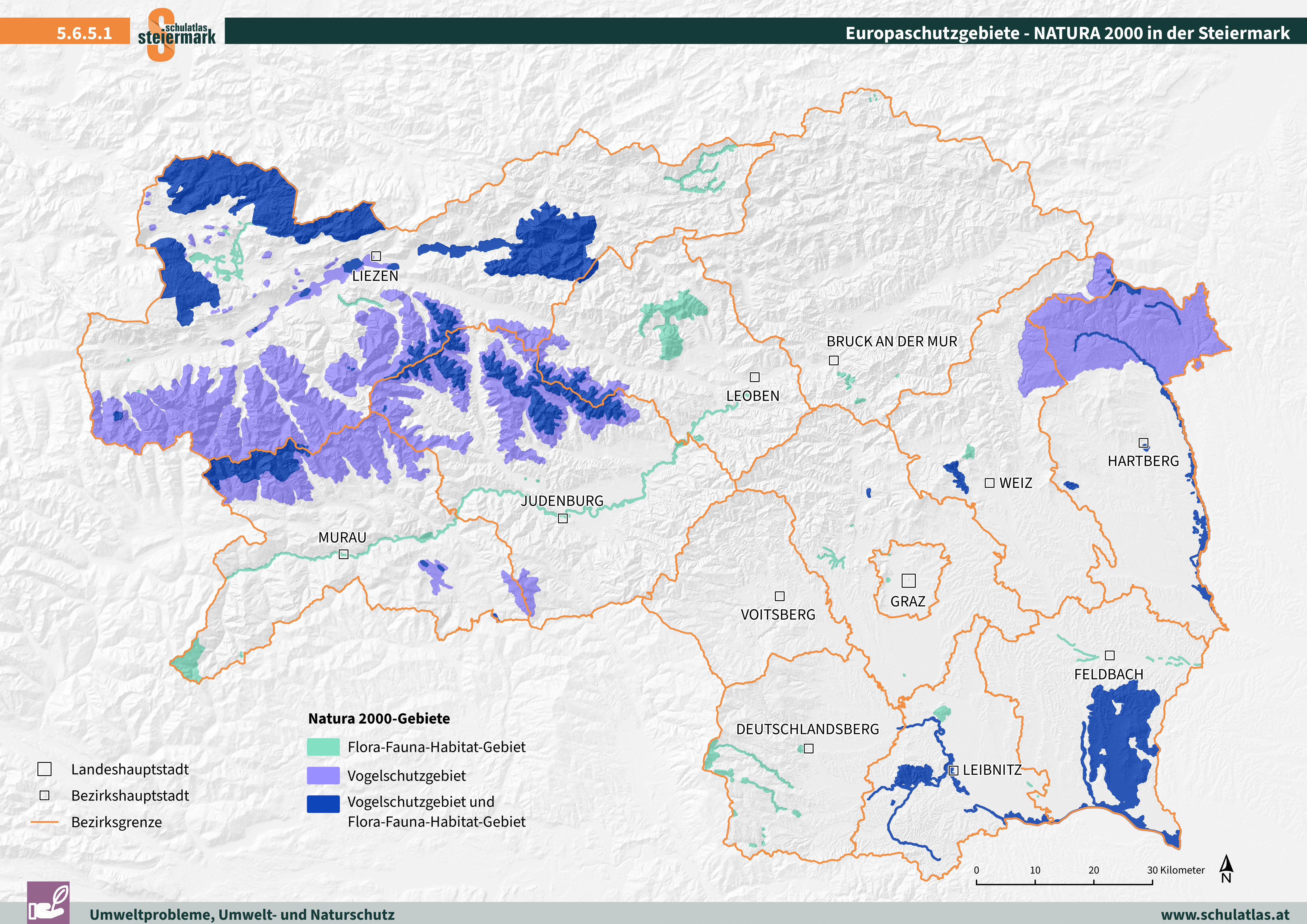This screenshot has width=1307, height=924.
Task: Click the Bruck an der Mur town marker
Action: 834,360
